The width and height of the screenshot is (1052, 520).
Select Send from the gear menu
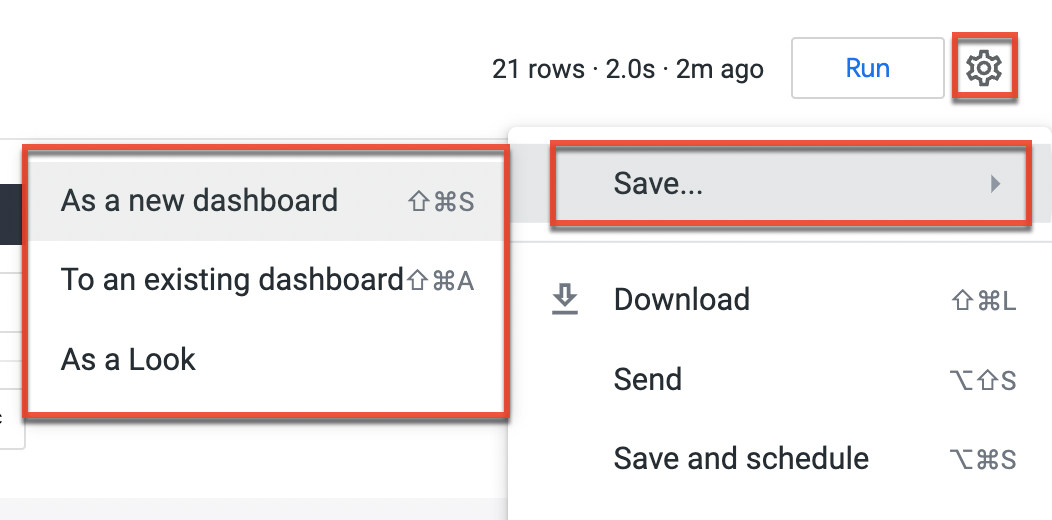click(x=647, y=379)
